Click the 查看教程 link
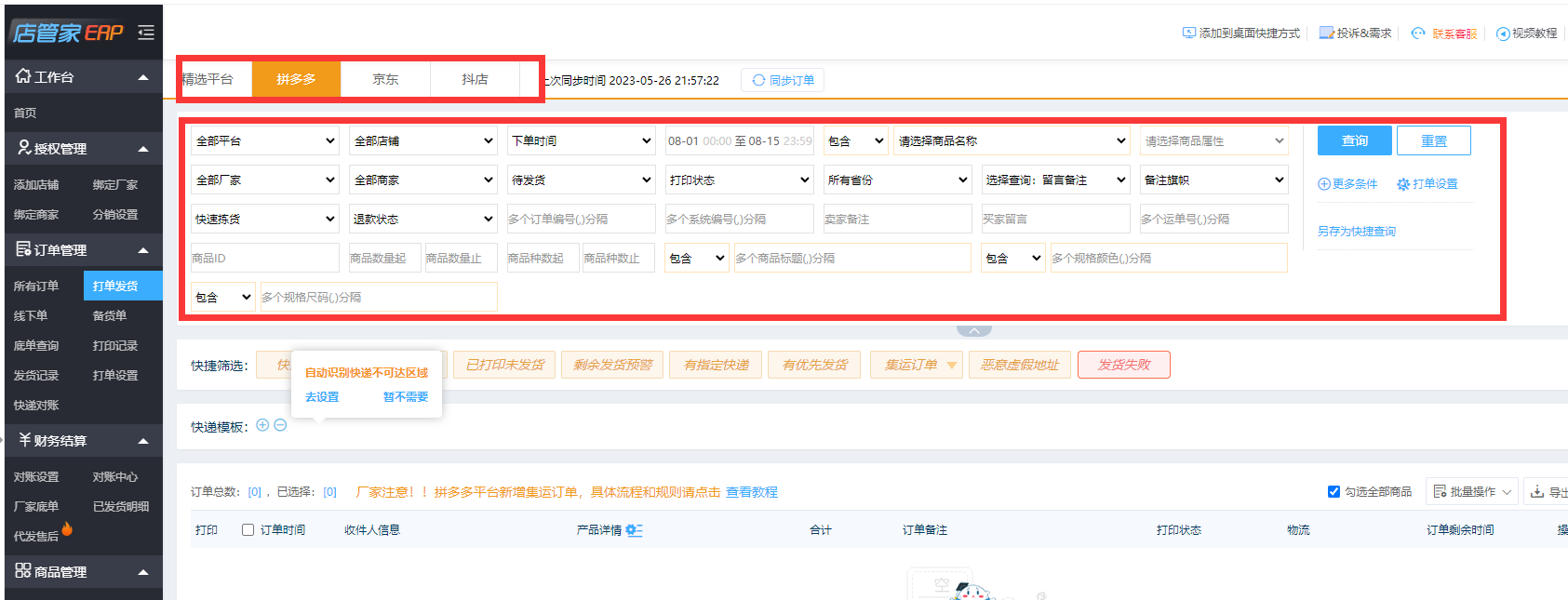The image size is (1568, 600). [752, 492]
